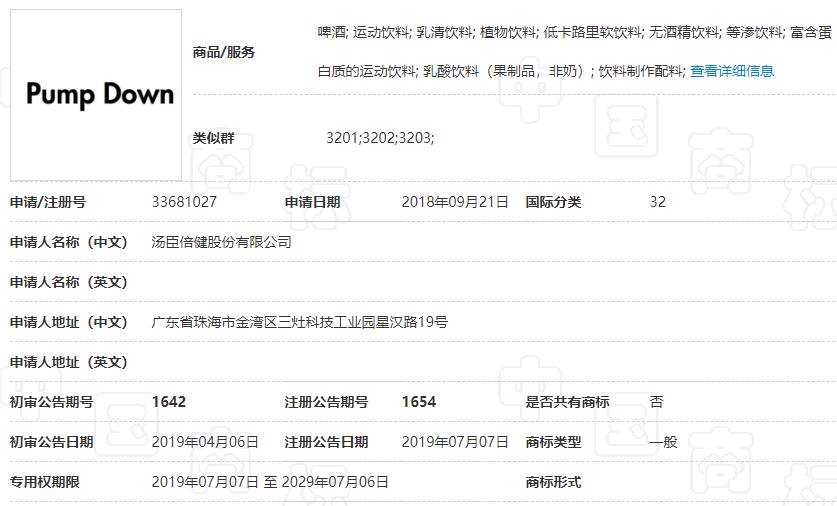
Task: Click the 商品/服务 label
Action: point(224,52)
